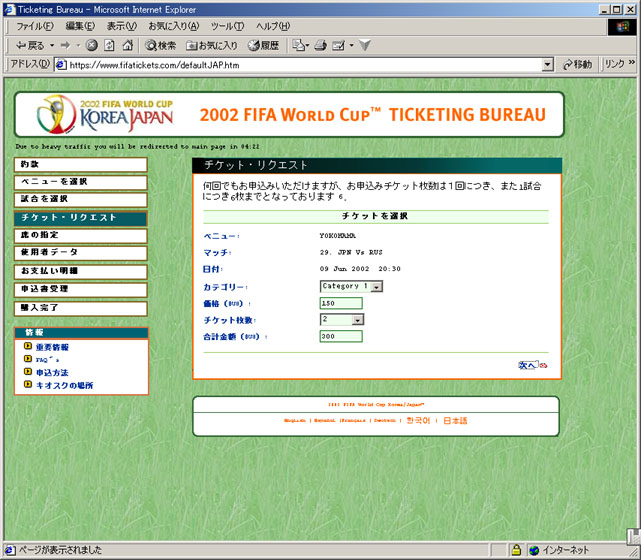This screenshot has width=641, height=560.
Task: Click the Mail toolbar icon
Action: tap(300, 45)
